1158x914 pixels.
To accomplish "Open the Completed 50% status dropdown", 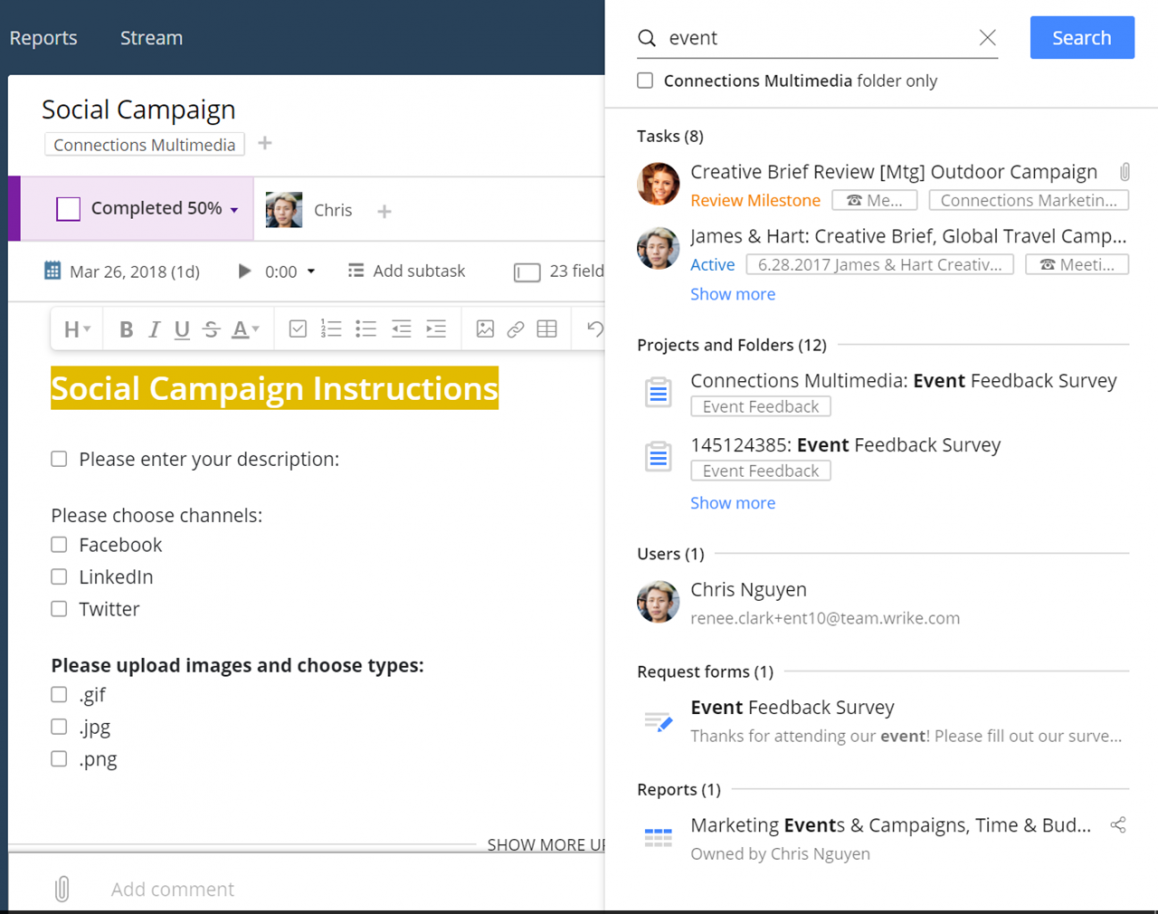I will pyautogui.click(x=234, y=210).
